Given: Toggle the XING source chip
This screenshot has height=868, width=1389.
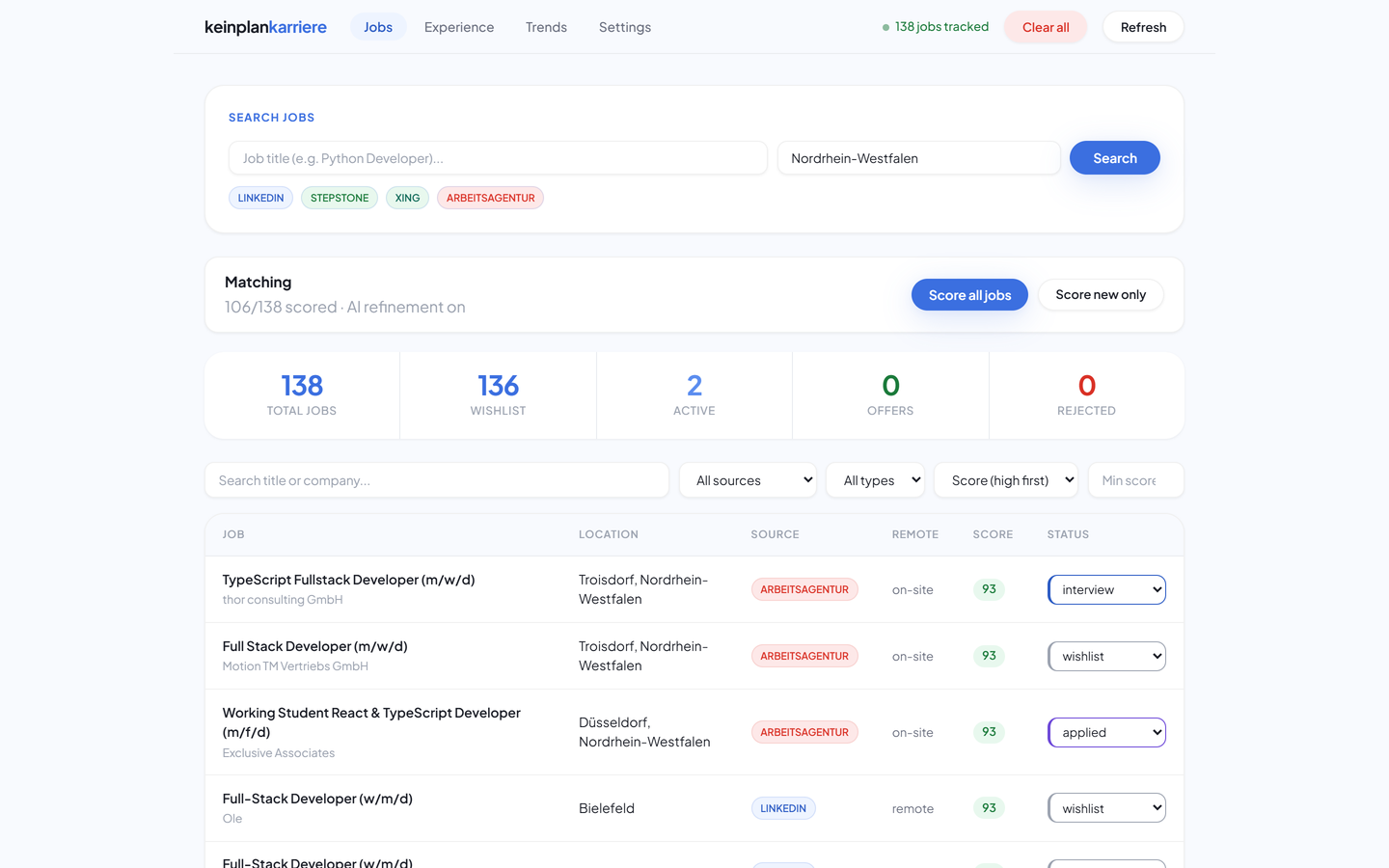Looking at the screenshot, I should 407,198.
